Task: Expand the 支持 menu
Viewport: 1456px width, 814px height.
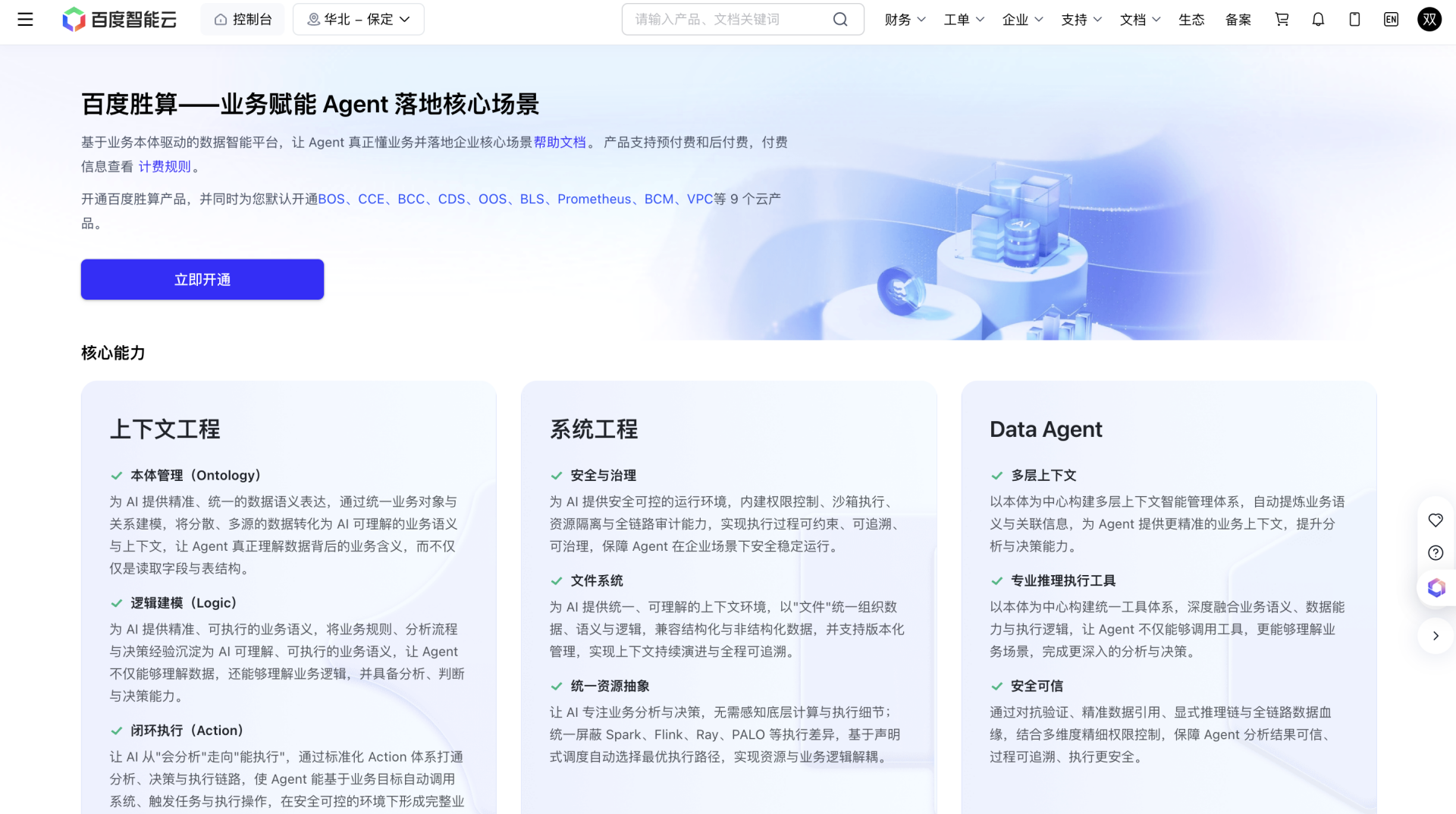Action: coord(1082,20)
